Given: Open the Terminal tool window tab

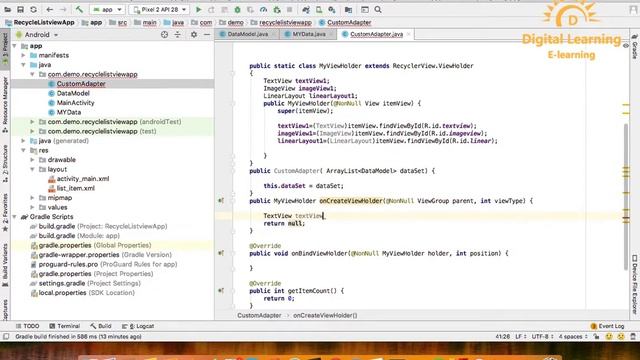Looking at the screenshot, I should click(x=64, y=326).
